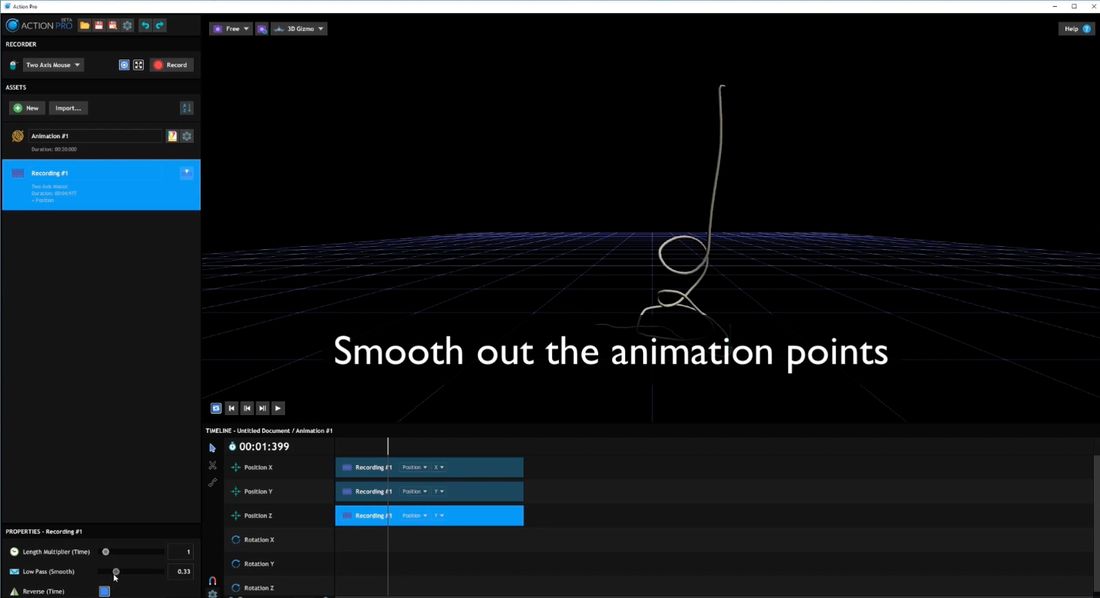Image resolution: width=1100 pixels, height=598 pixels.
Task: Toggle the blue circular recorder option button
Action: (124, 65)
